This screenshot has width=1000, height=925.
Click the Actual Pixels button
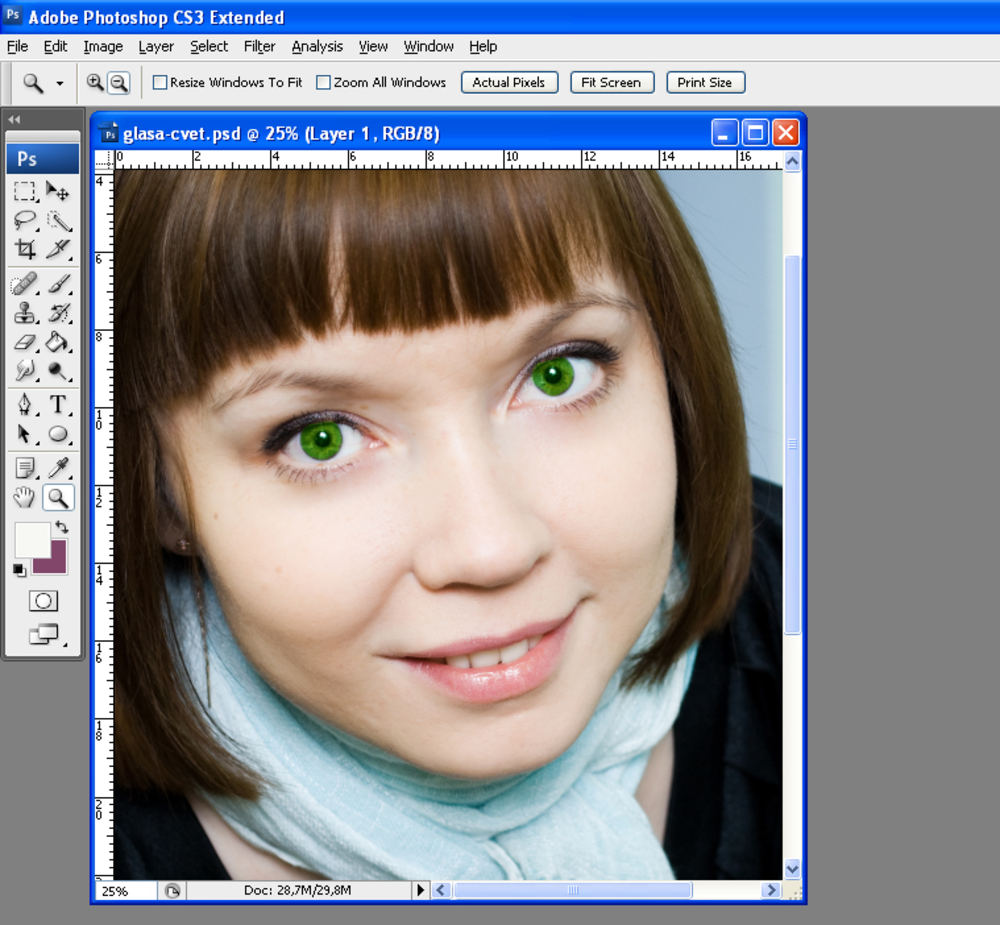tap(508, 82)
